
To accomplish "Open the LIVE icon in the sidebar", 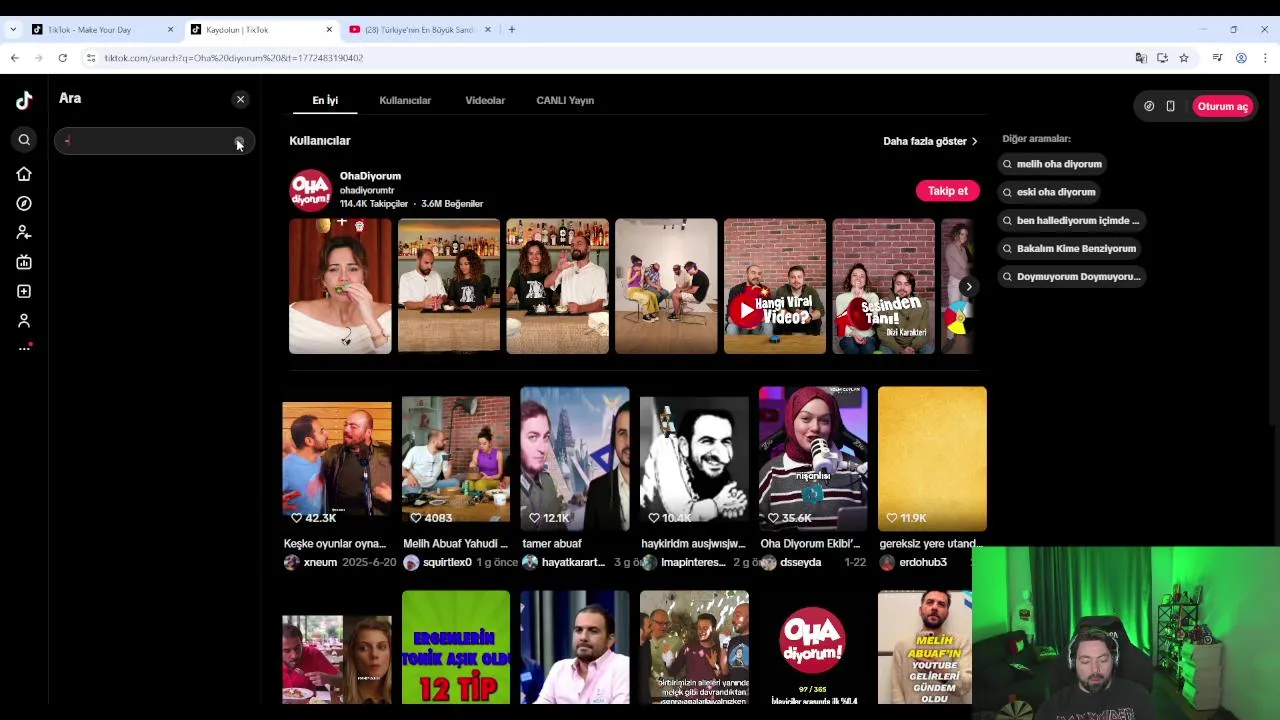I will [24, 262].
